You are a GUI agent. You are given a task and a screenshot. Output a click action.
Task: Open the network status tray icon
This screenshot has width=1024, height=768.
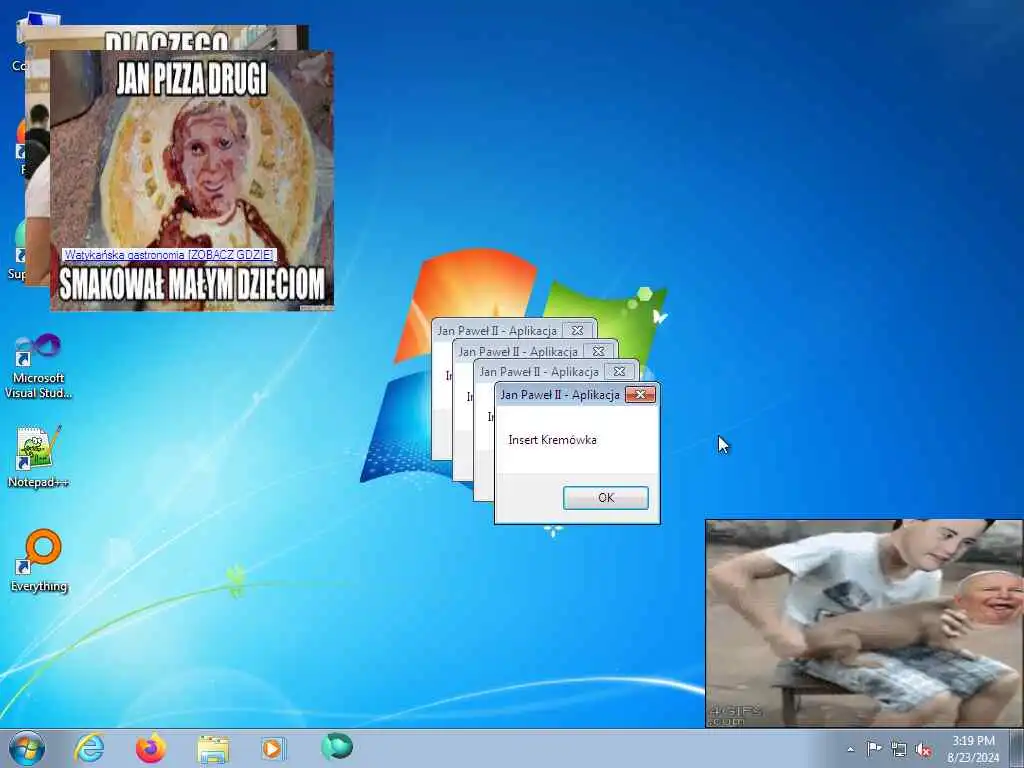899,749
